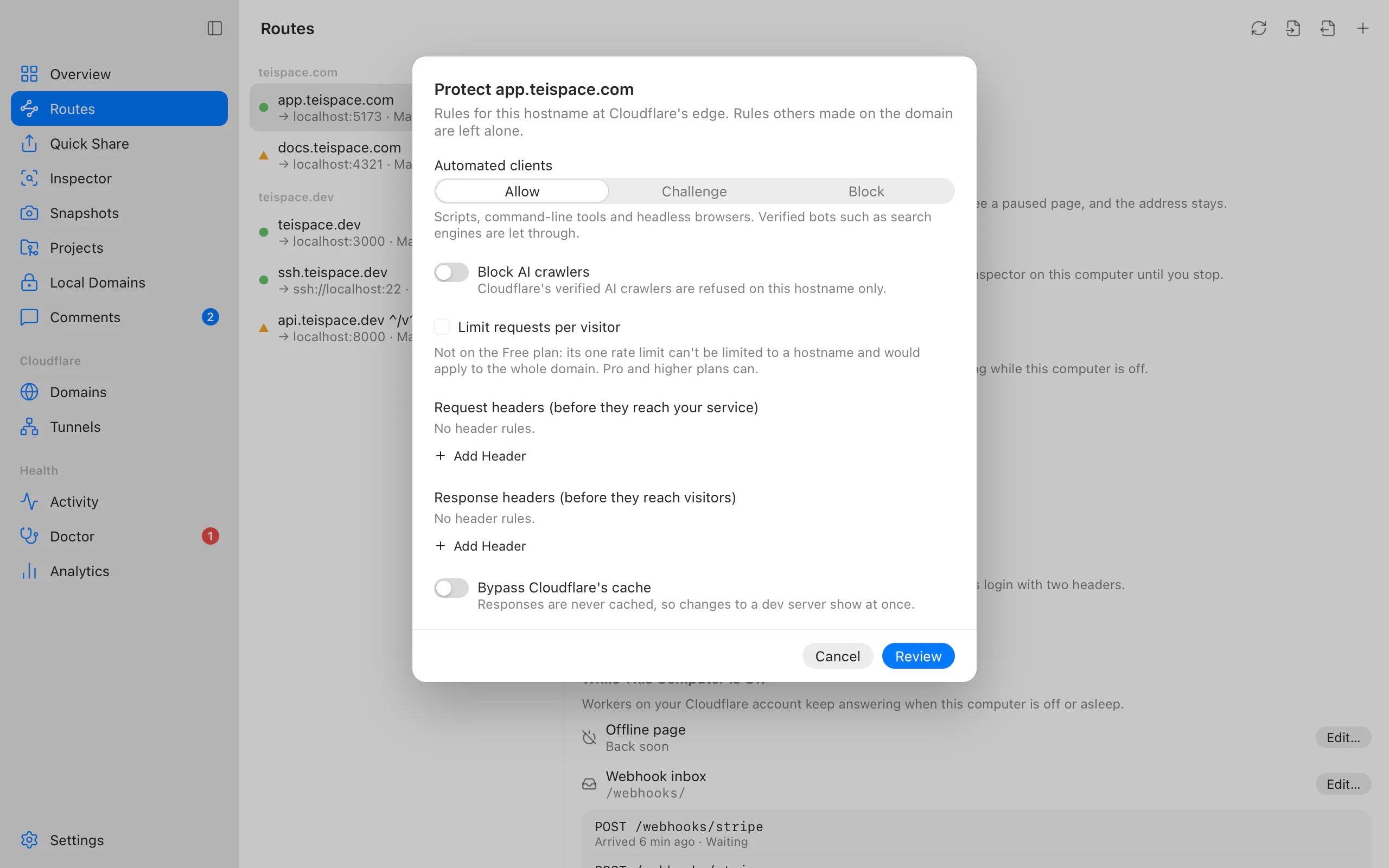The width and height of the screenshot is (1389, 868).
Task: Click the refresh icon in Routes toolbar
Action: pyautogui.click(x=1258, y=28)
